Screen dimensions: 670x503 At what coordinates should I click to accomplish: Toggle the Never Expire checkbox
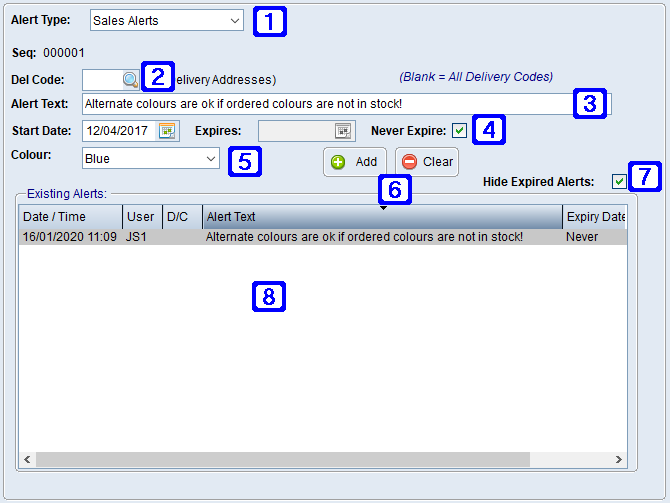(459, 130)
